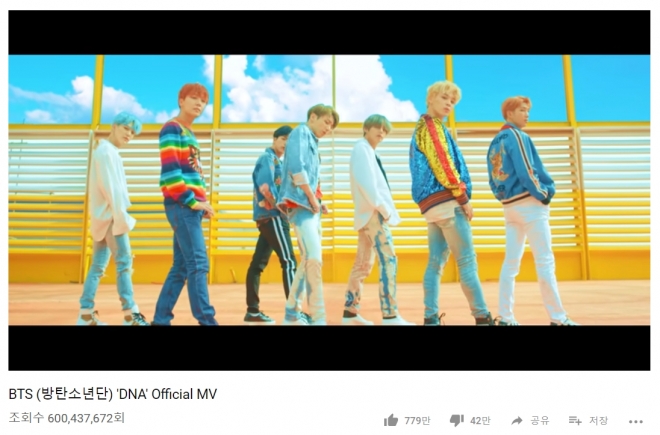Image resolution: width=660 pixels, height=435 pixels.
Task: Click the share arrow icon
Action: (x=517, y=420)
